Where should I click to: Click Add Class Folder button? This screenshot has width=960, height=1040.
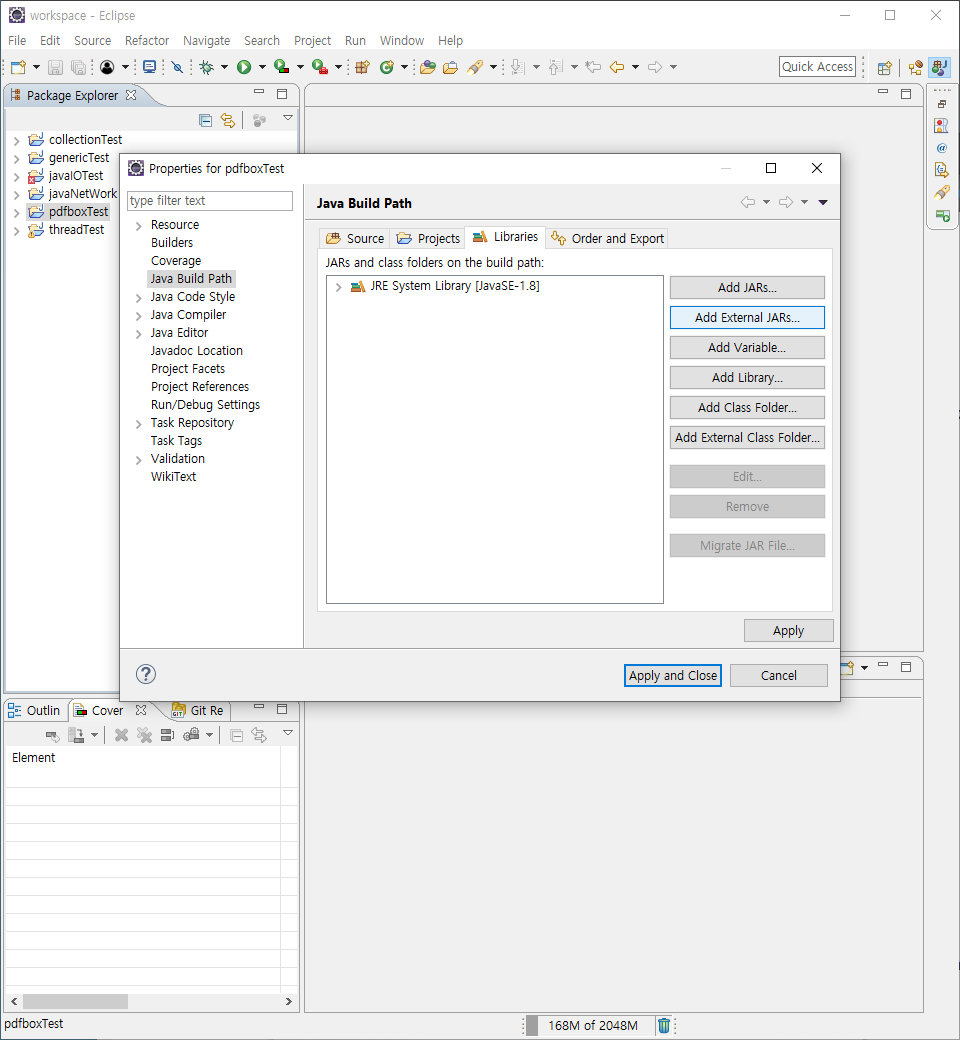pos(747,407)
